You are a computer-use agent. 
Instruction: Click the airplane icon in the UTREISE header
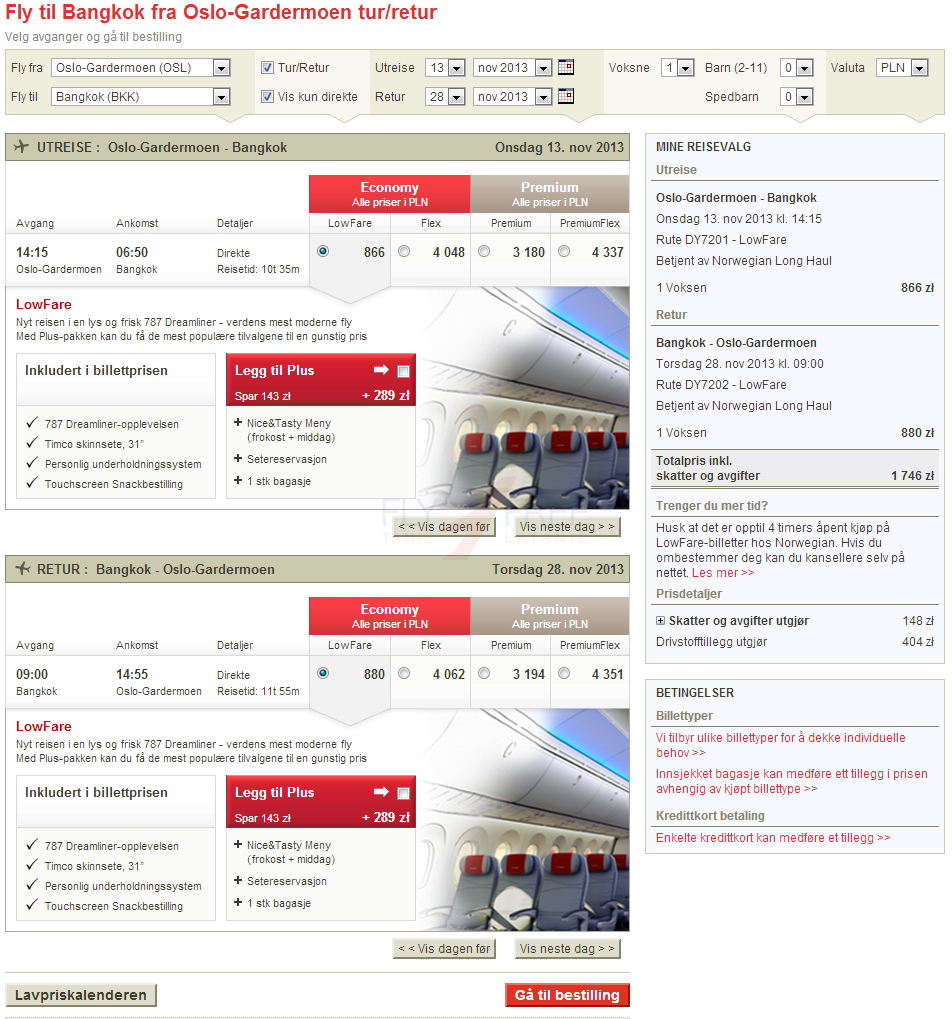click(x=21, y=146)
